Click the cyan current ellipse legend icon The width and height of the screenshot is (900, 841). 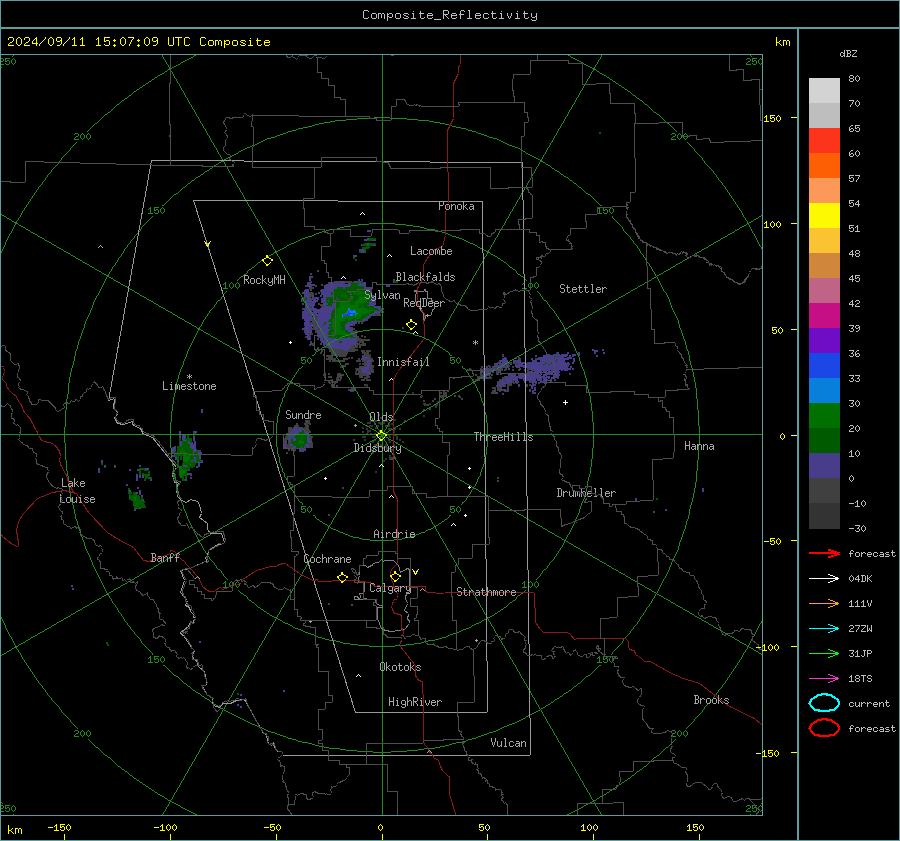pyautogui.click(x=824, y=703)
